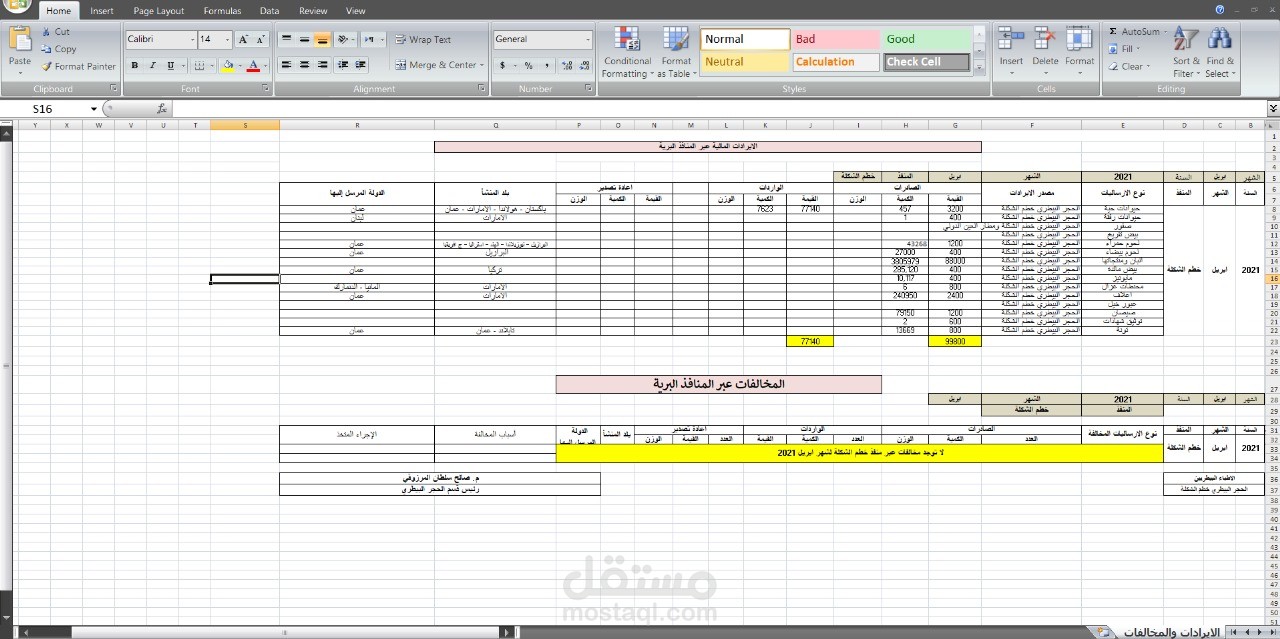Toggle Underline formatting
1280x639 pixels.
click(170, 66)
